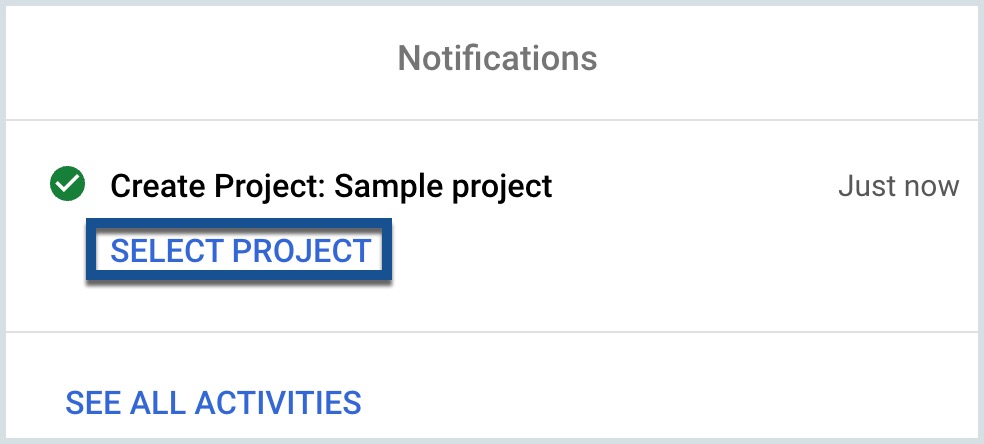Image resolution: width=984 pixels, height=444 pixels.
Task: Click the blue SEE ALL ACTIVITIES text
Action: click(213, 403)
